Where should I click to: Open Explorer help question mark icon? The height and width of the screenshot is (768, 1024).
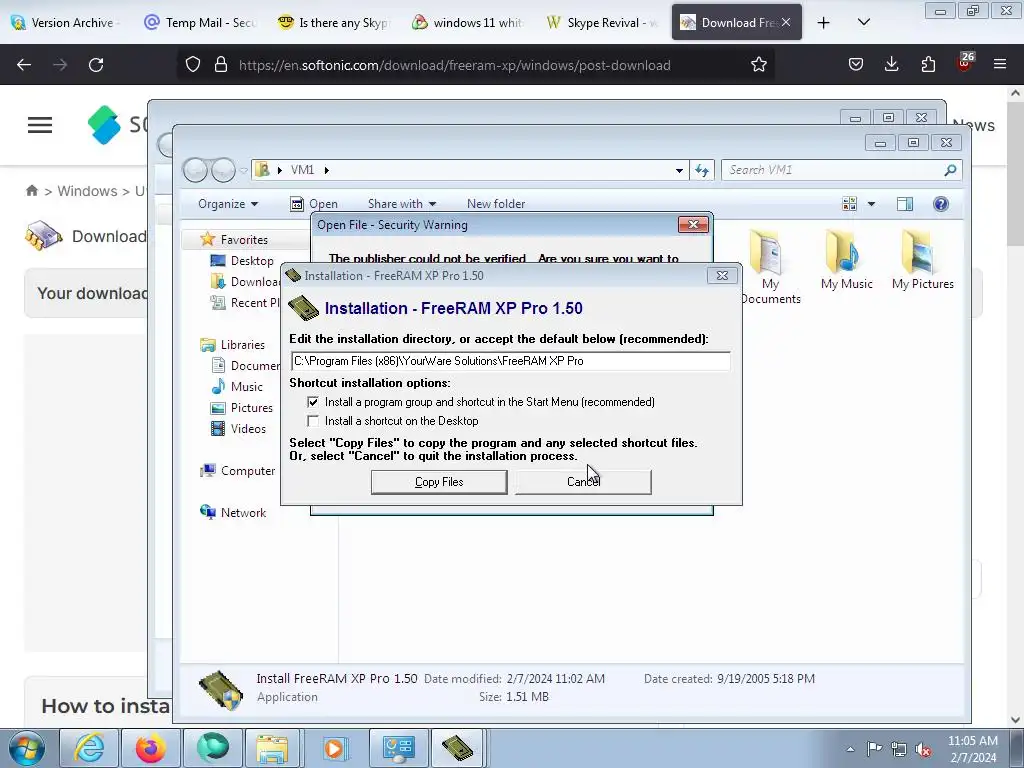(x=941, y=204)
